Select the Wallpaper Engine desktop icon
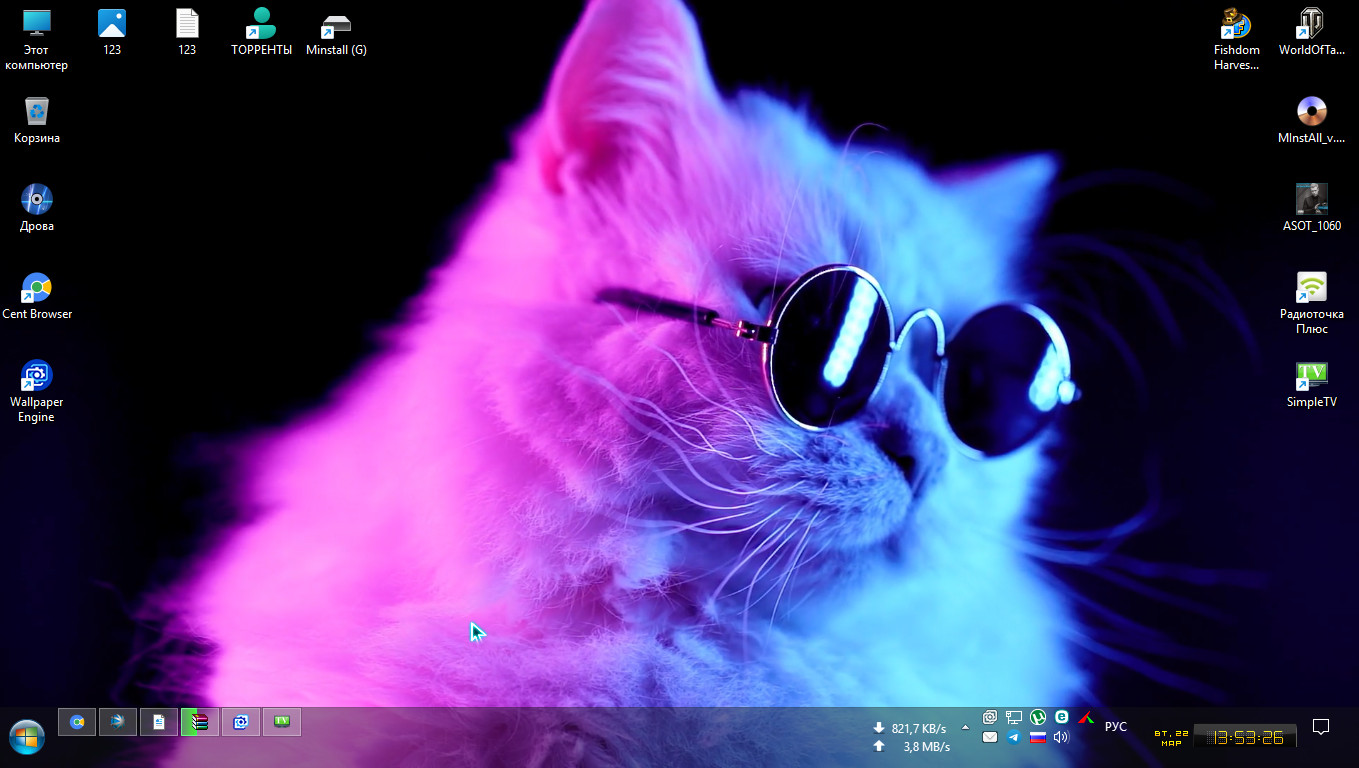The image size is (1359, 768). click(37, 377)
